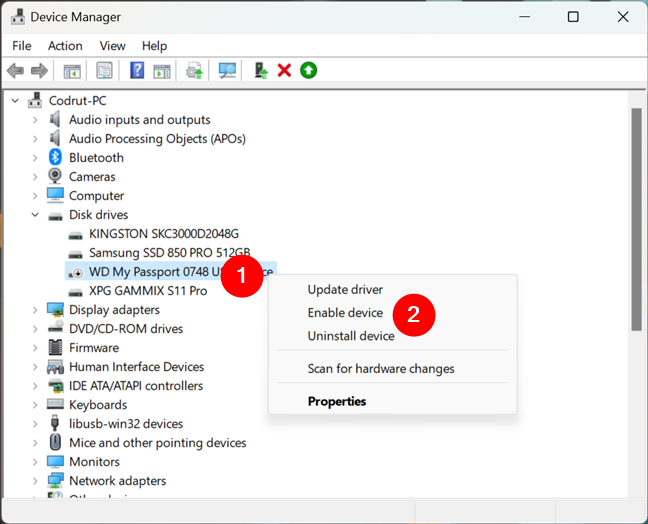Open the File menu
Image resolution: width=648 pixels, height=524 pixels.
[x=21, y=45]
